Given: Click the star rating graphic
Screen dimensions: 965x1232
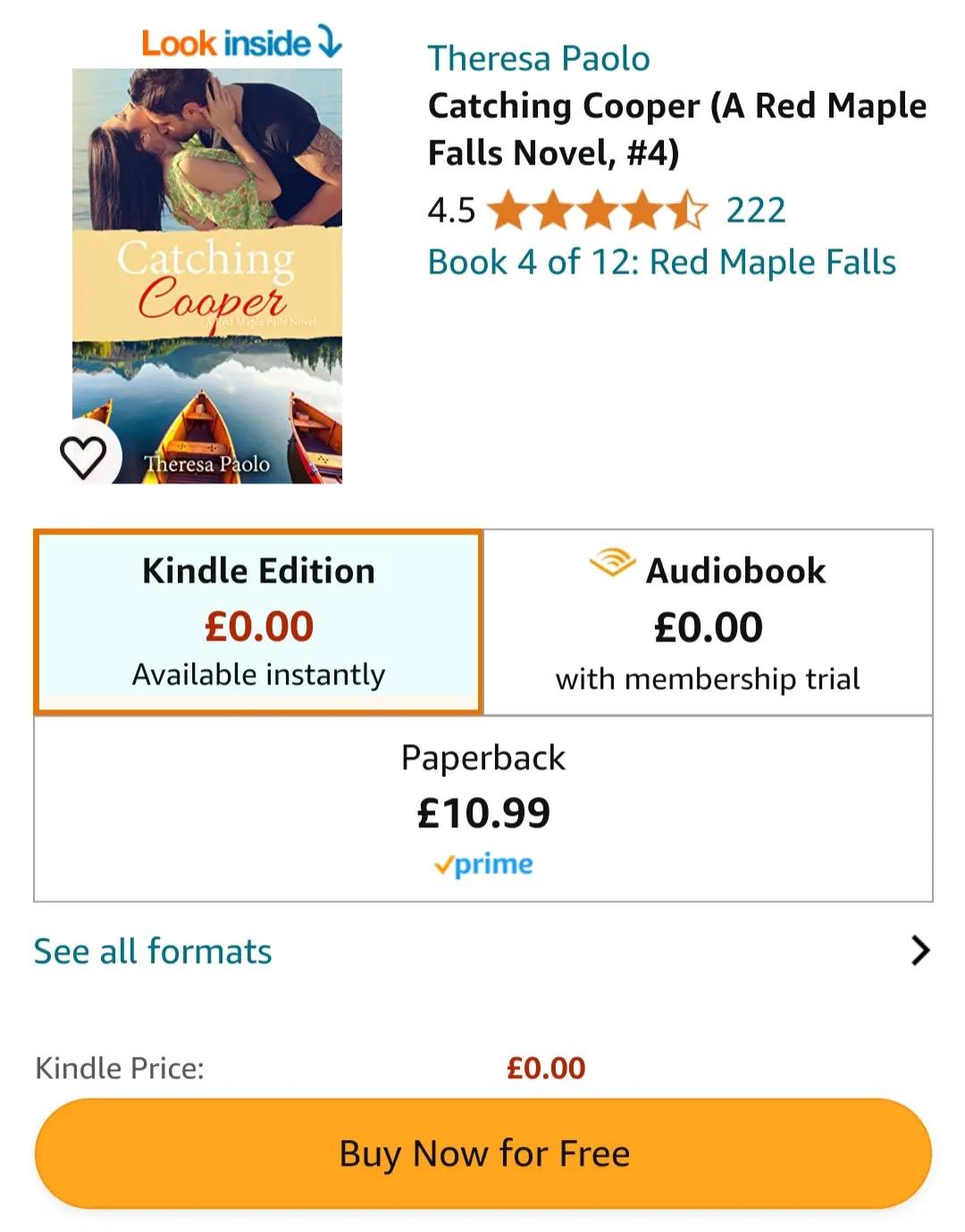Looking at the screenshot, I should 598,211.
